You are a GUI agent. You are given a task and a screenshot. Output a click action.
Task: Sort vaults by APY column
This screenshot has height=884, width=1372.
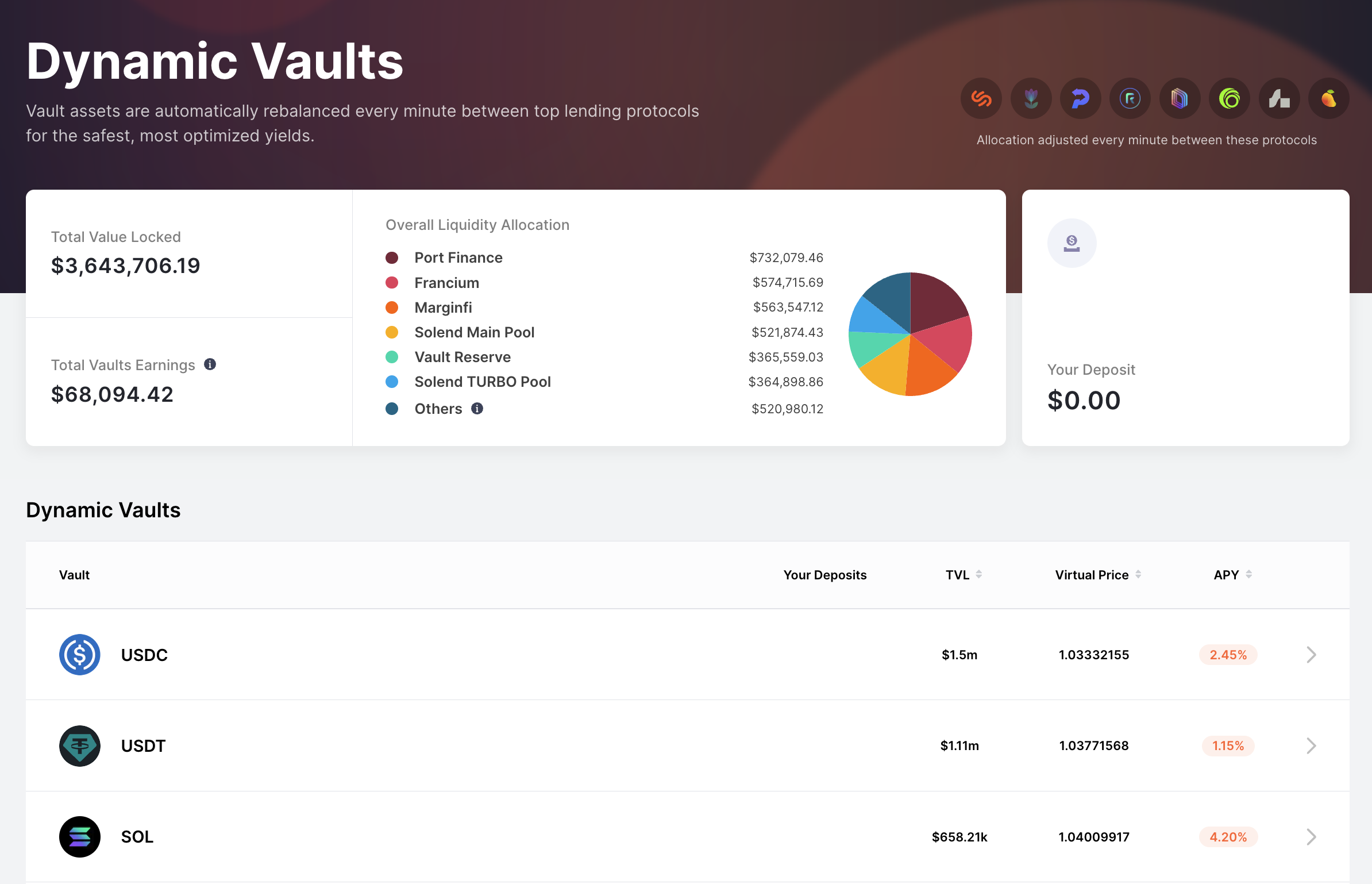(x=1248, y=574)
